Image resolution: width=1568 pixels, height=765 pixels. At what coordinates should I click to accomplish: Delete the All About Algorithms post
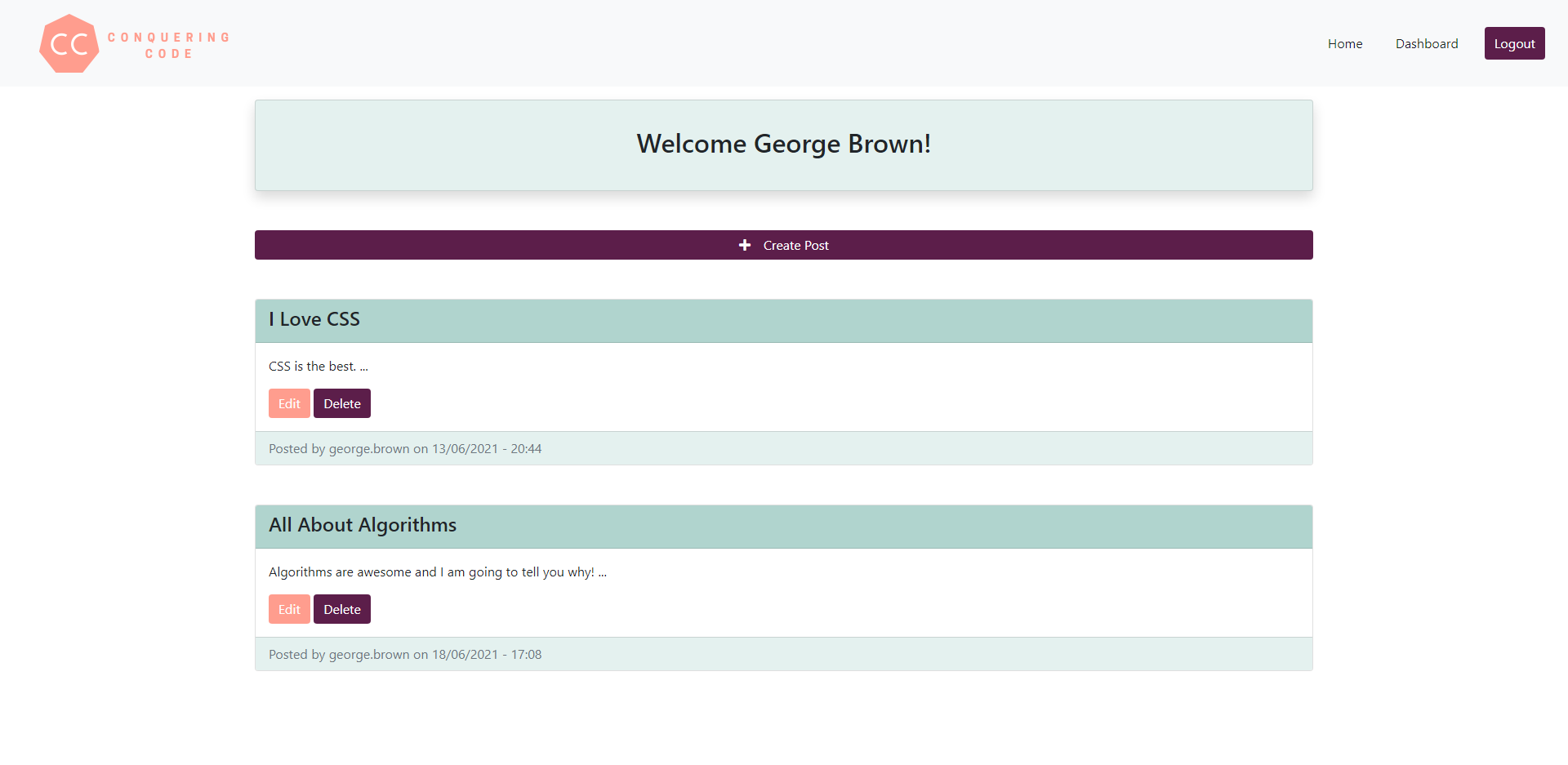coord(341,609)
